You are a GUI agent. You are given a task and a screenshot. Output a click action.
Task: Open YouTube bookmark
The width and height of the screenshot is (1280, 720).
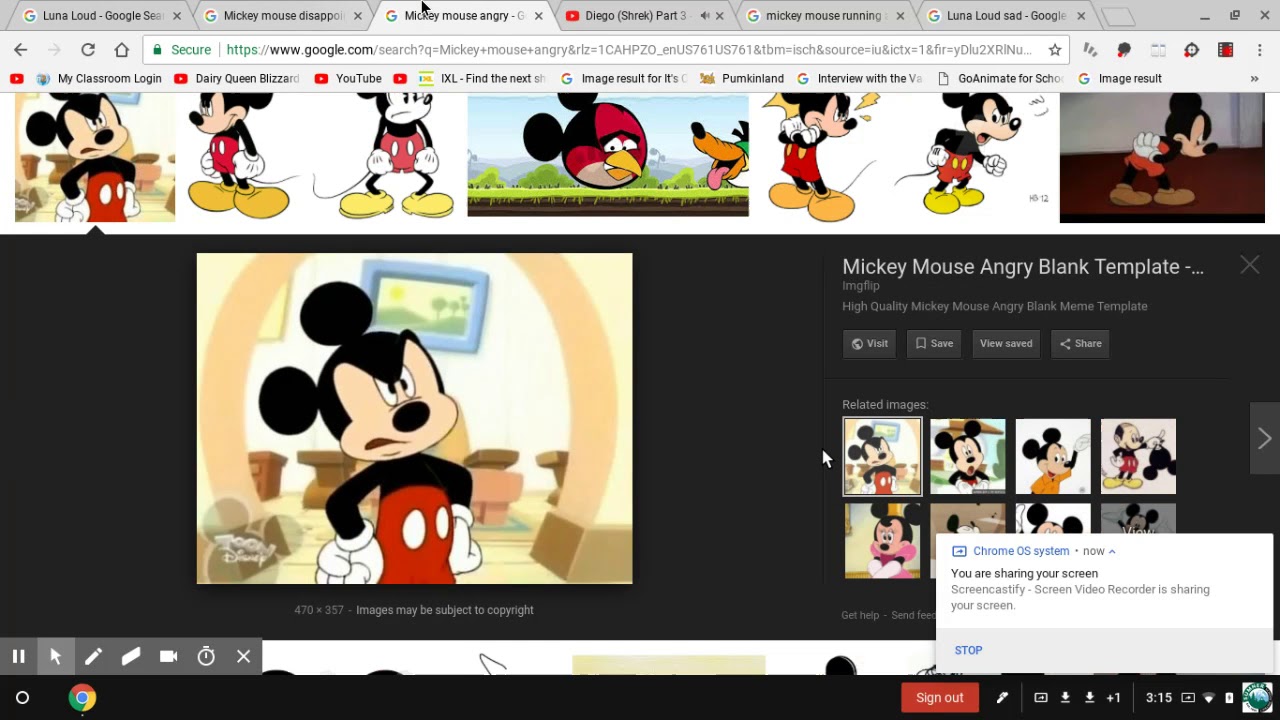pyautogui.click(x=348, y=78)
